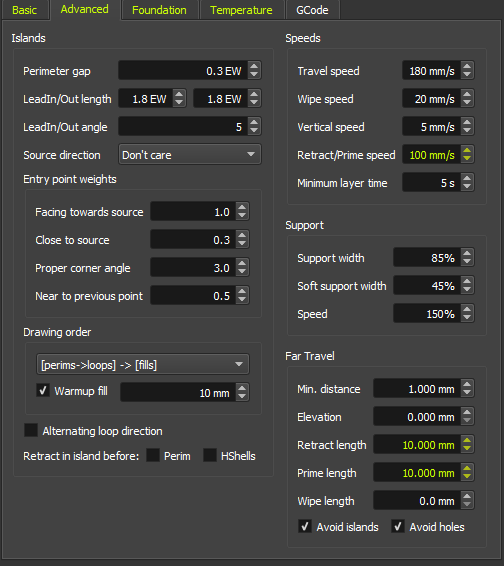The image size is (504, 566).
Task: Expand the Drawing order dropdown
Action: click(143, 364)
